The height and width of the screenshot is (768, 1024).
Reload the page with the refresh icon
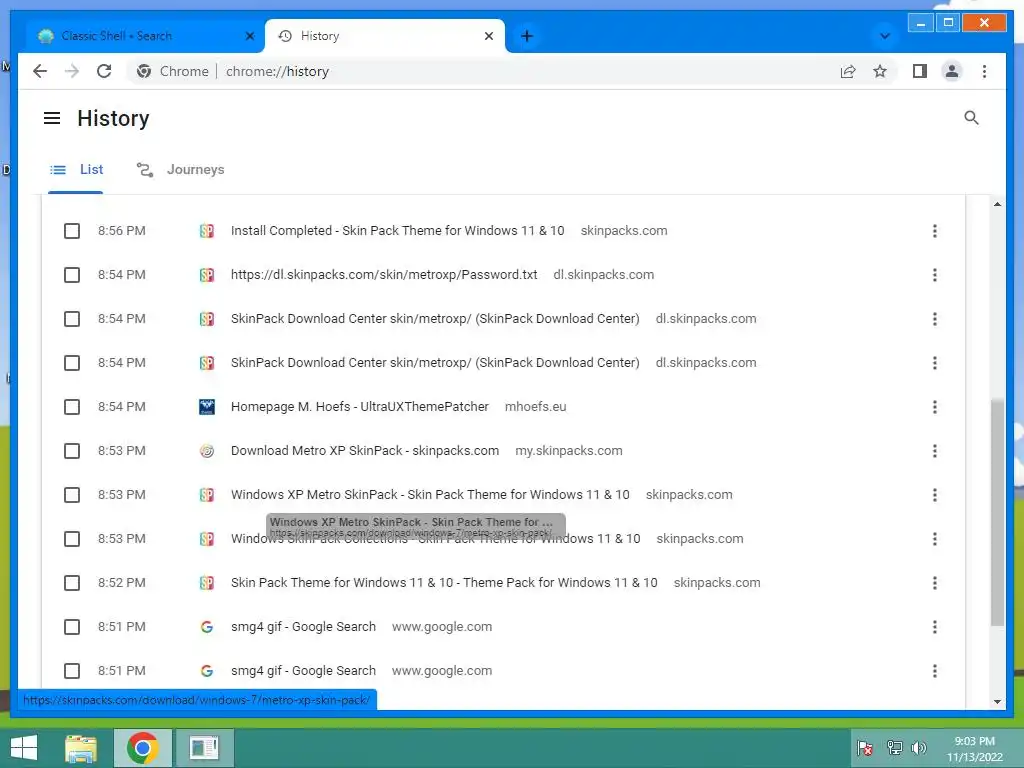[x=104, y=71]
